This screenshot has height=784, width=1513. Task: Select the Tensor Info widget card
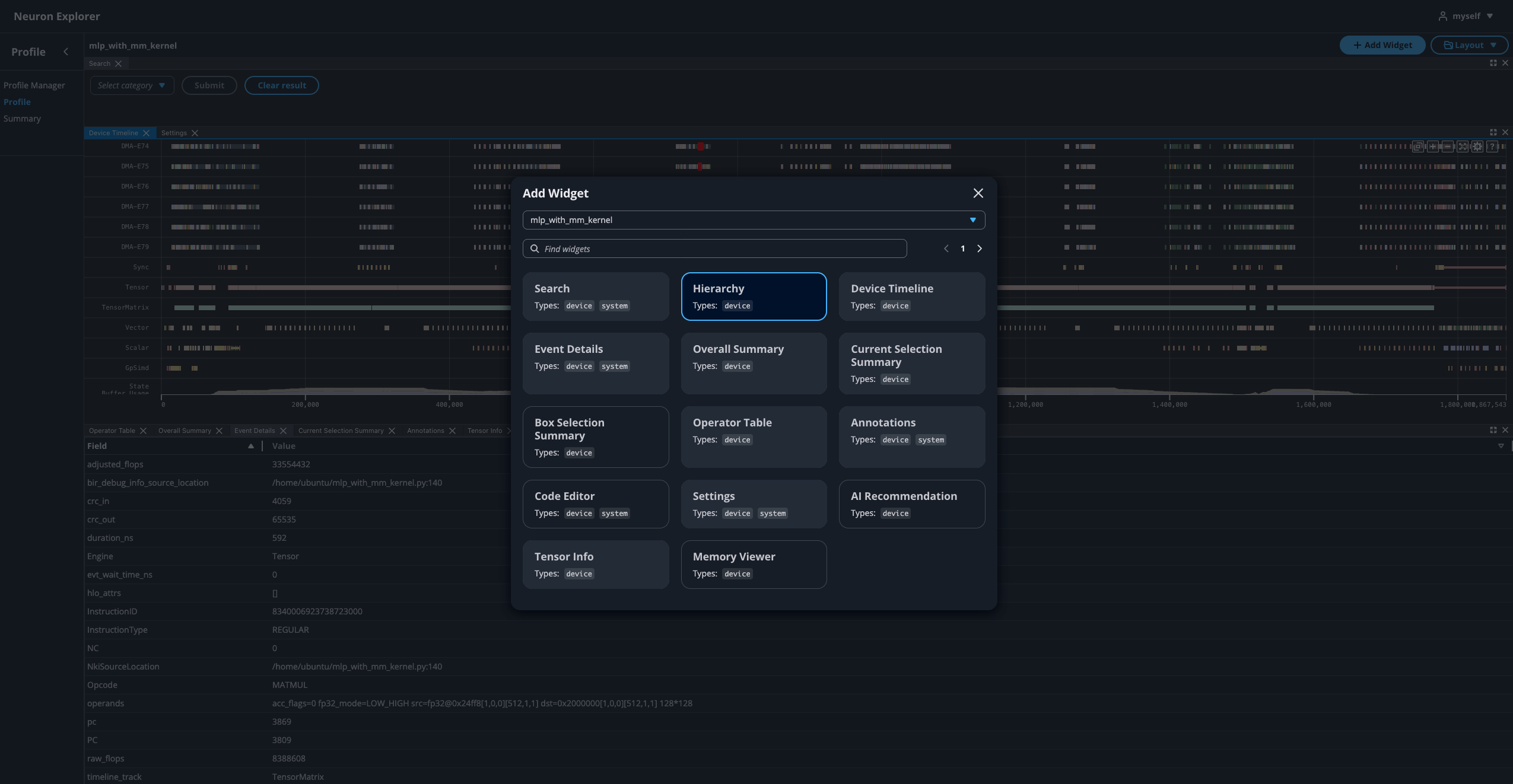[x=595, y=565]
